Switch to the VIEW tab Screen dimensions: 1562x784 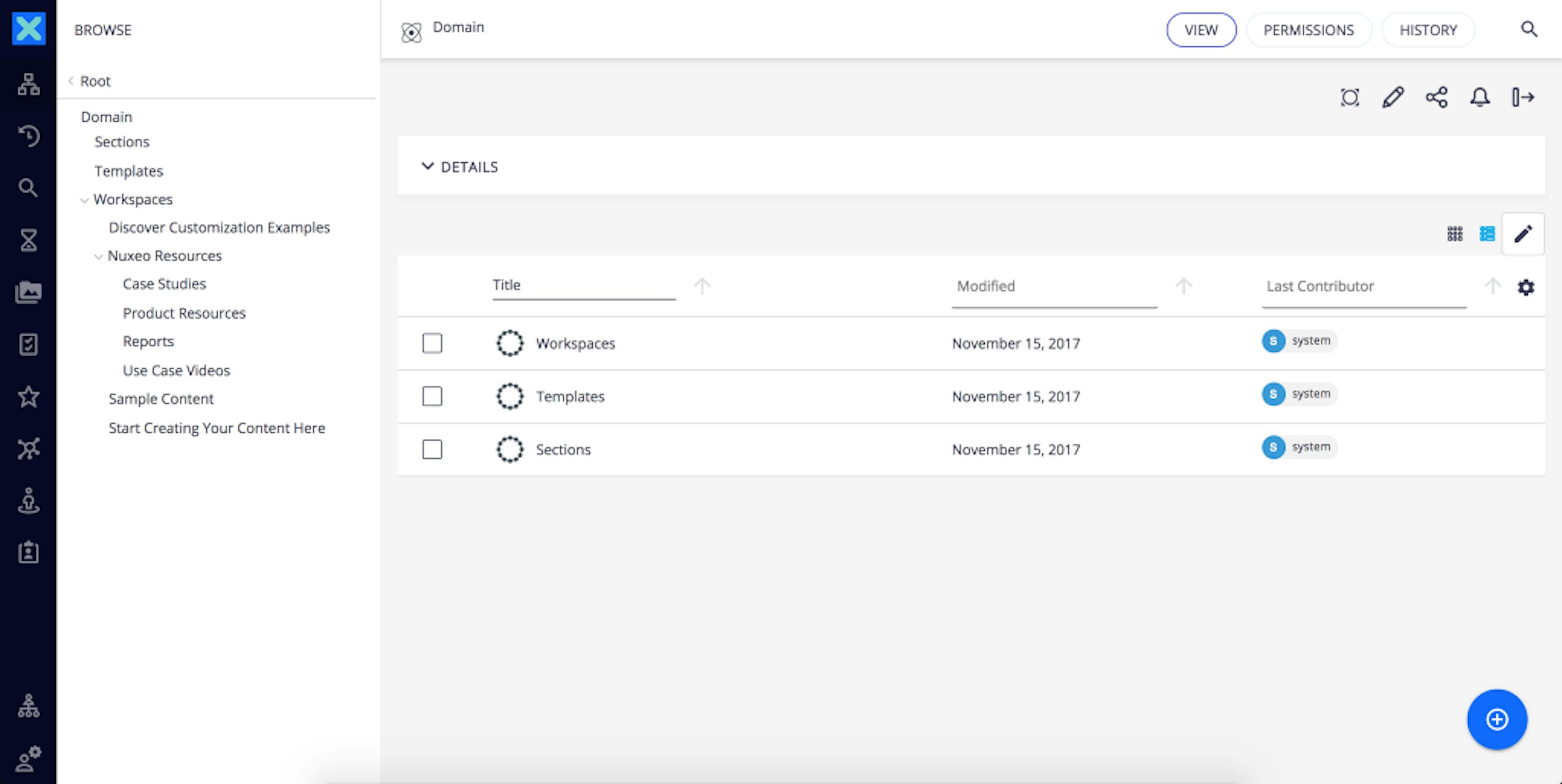[x=1201, y=30]
